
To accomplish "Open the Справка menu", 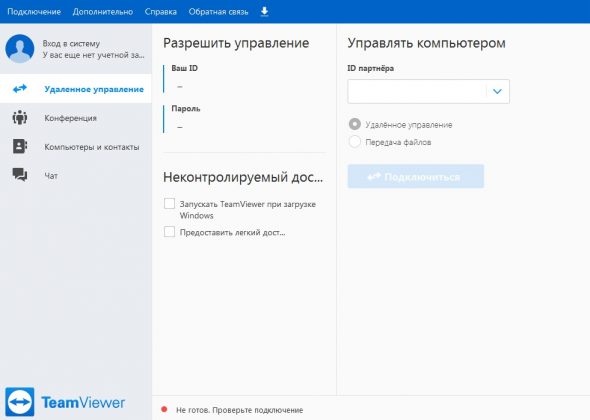I will pos(161,12).
